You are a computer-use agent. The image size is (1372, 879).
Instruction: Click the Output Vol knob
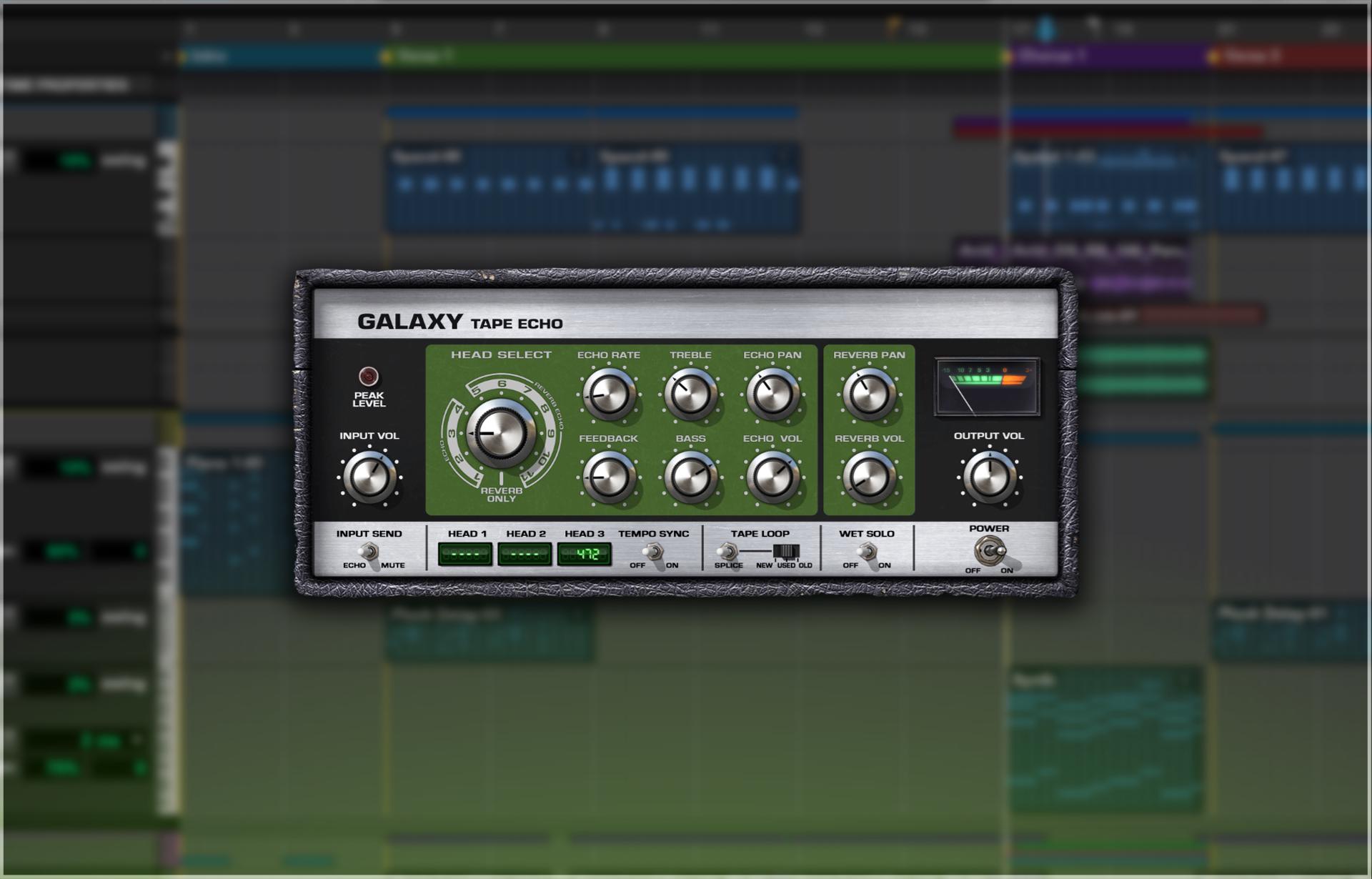tap(990, 477)
